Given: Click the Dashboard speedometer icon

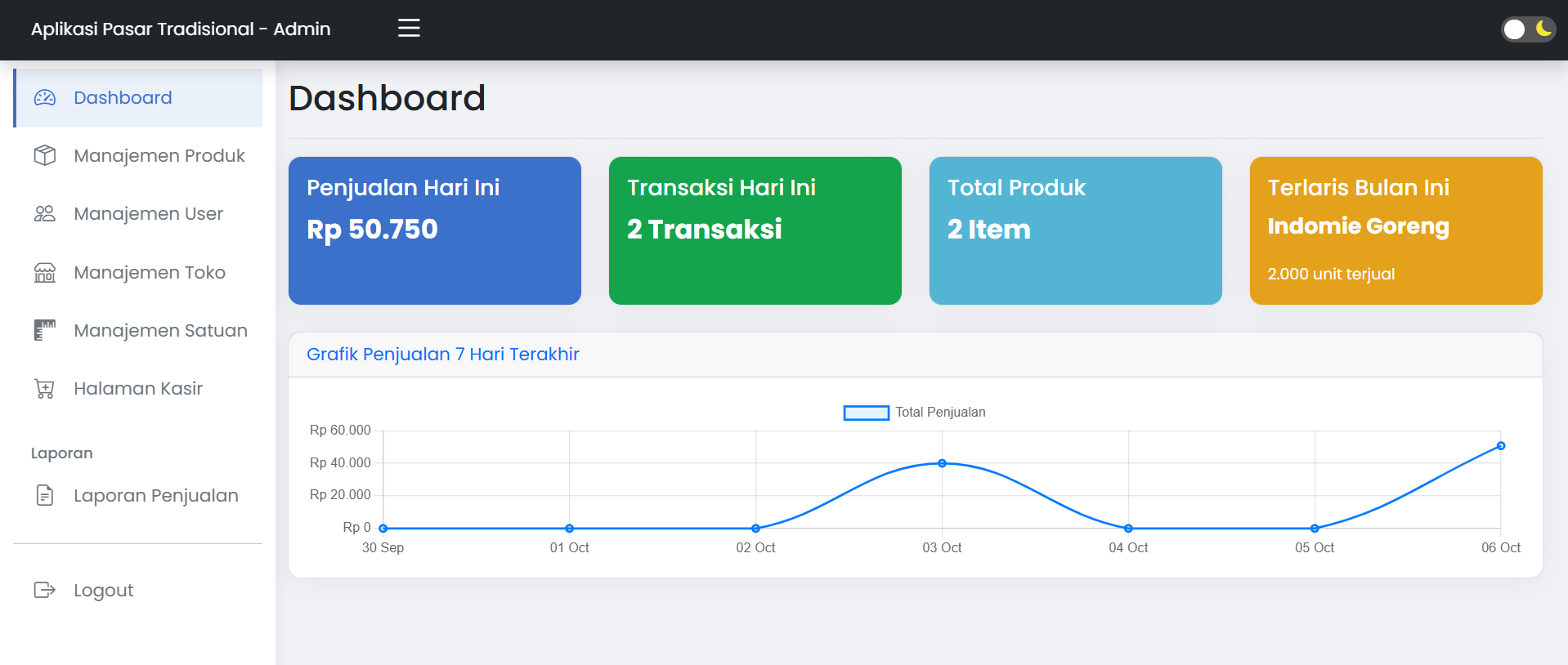Looking at the screenshot, I should 45,98.
